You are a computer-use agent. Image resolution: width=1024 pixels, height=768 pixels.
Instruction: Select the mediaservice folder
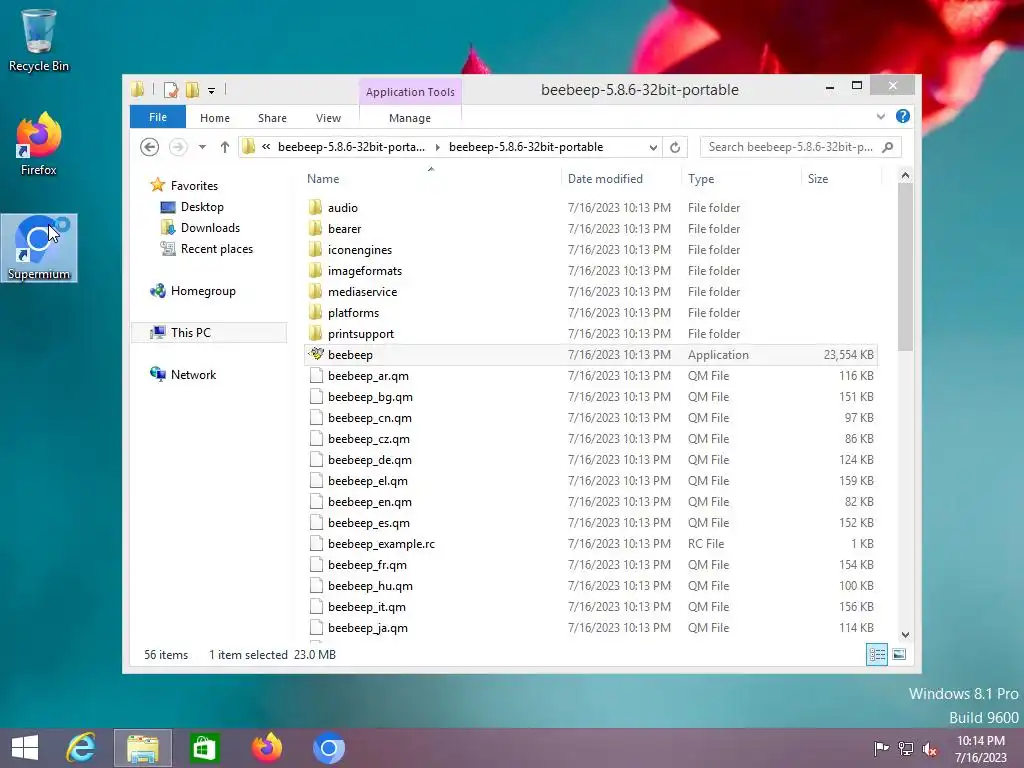(x=362, y=291)
